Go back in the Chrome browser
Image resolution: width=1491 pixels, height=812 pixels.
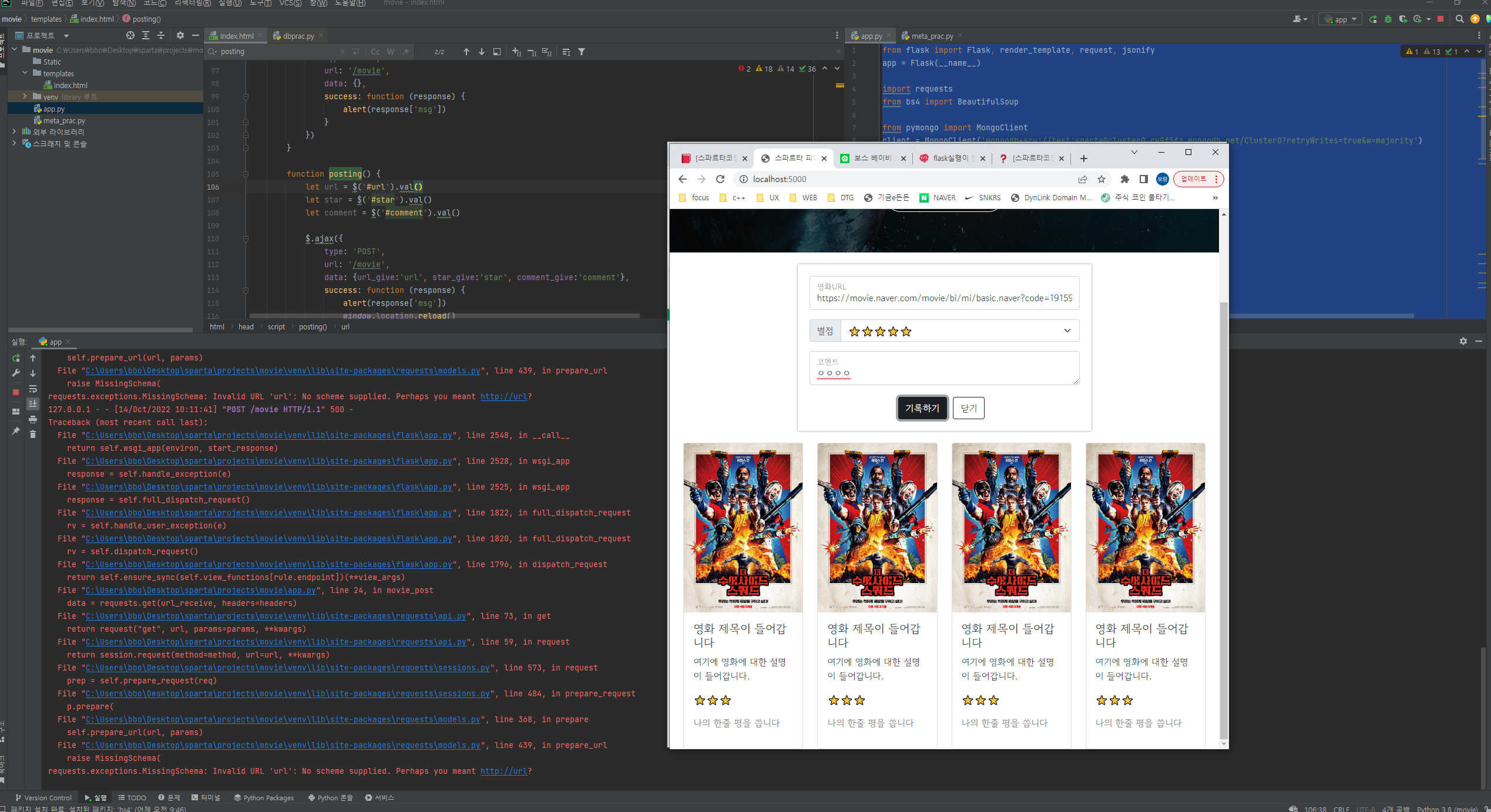[682, 179]
